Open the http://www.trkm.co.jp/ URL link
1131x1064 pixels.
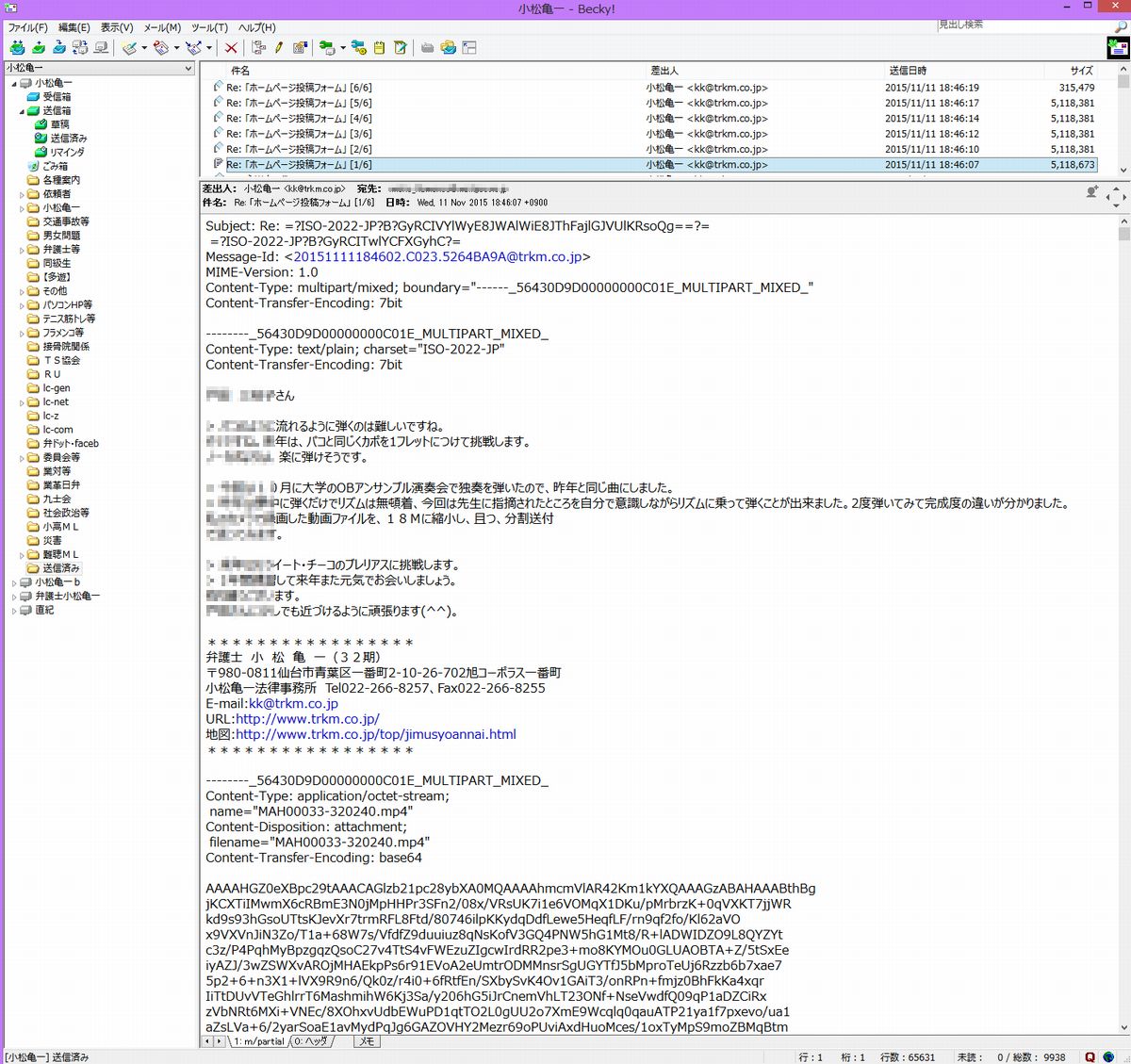[307, 719]
